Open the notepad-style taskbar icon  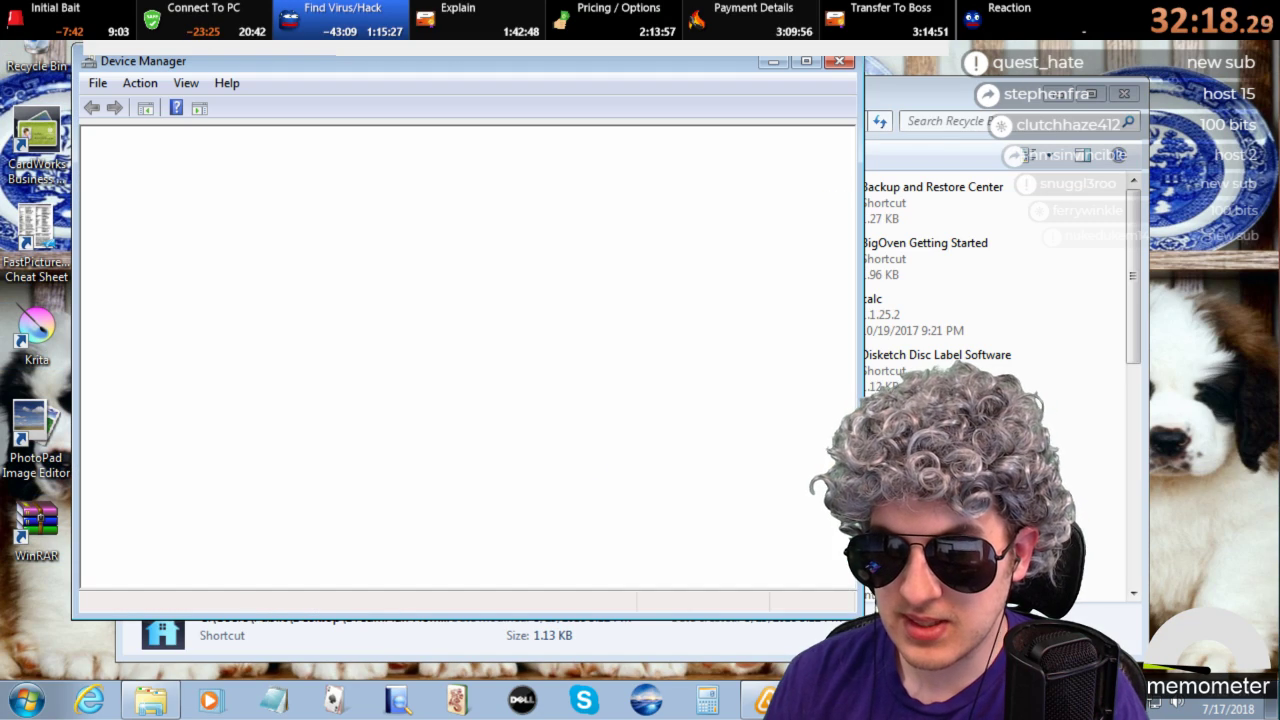273,700
